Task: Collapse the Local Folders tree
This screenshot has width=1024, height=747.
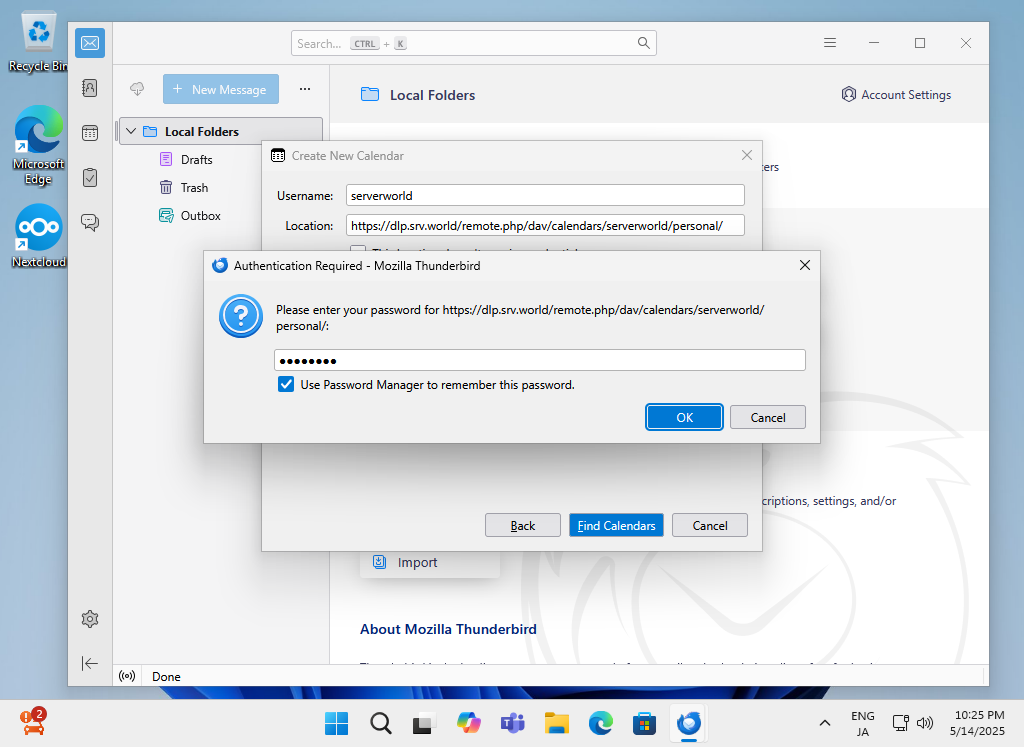Action: (130, 130)
